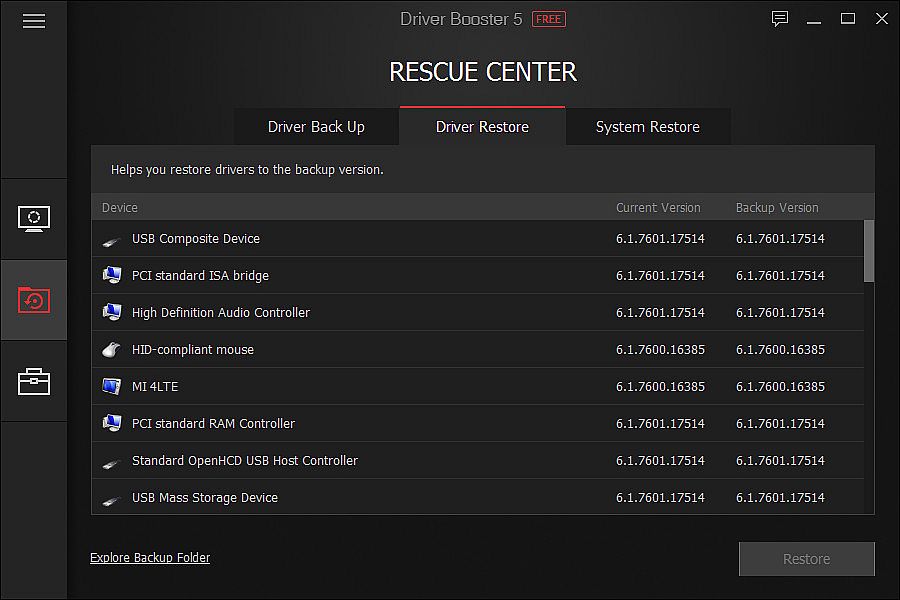Open the System Restore tab

pyautogui.click(x=648, y=126)
